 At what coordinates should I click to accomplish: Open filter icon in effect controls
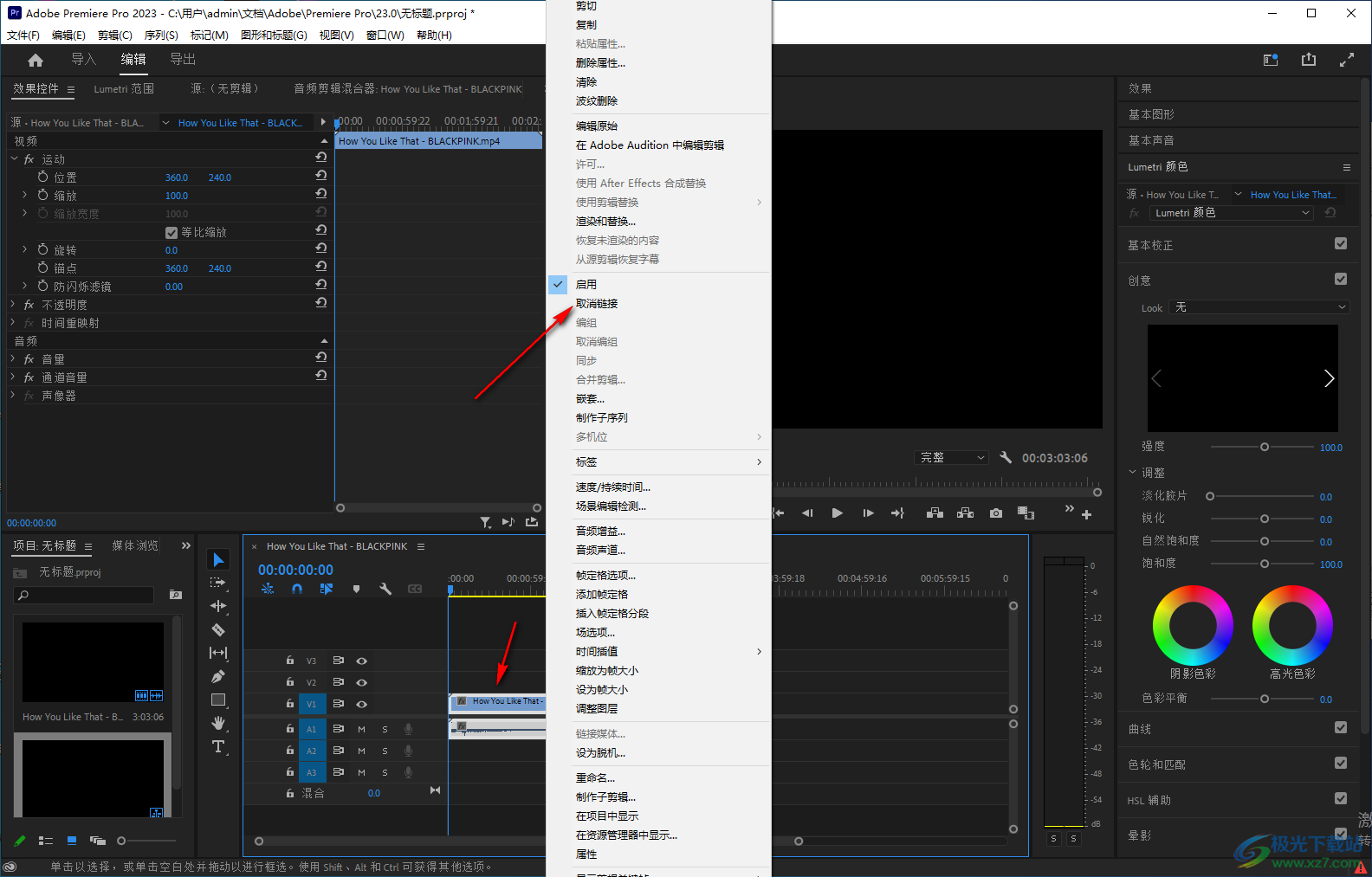coord(486,522)
